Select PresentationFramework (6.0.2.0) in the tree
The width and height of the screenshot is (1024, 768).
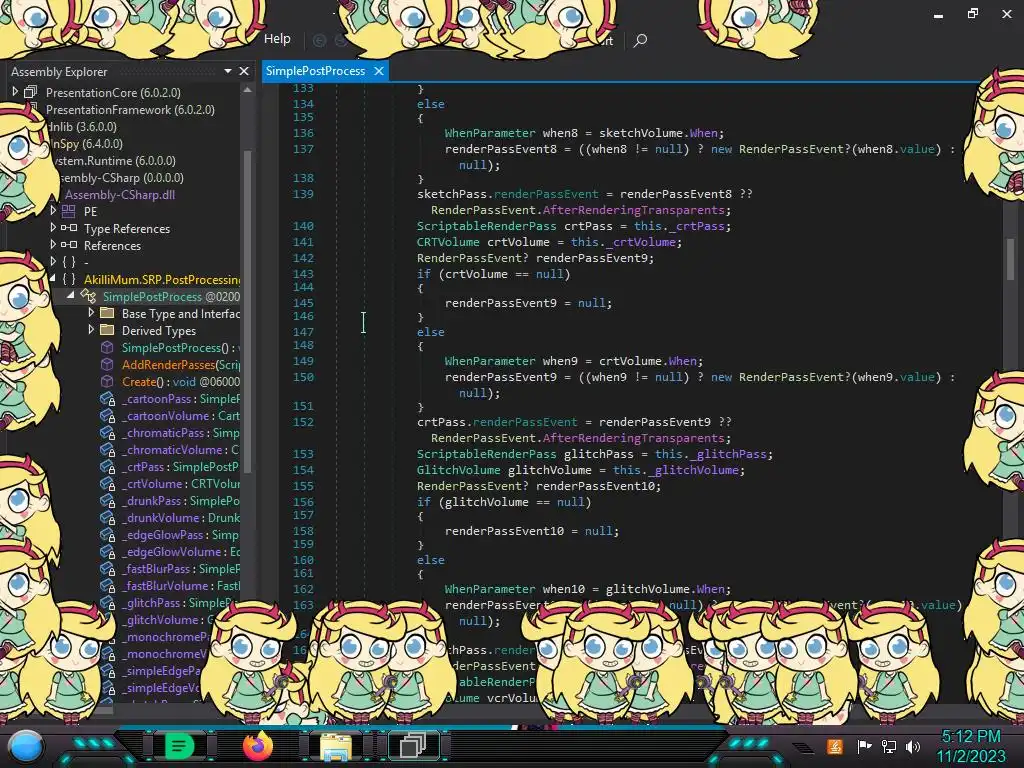pyautogui.click(x=130, y=110)
